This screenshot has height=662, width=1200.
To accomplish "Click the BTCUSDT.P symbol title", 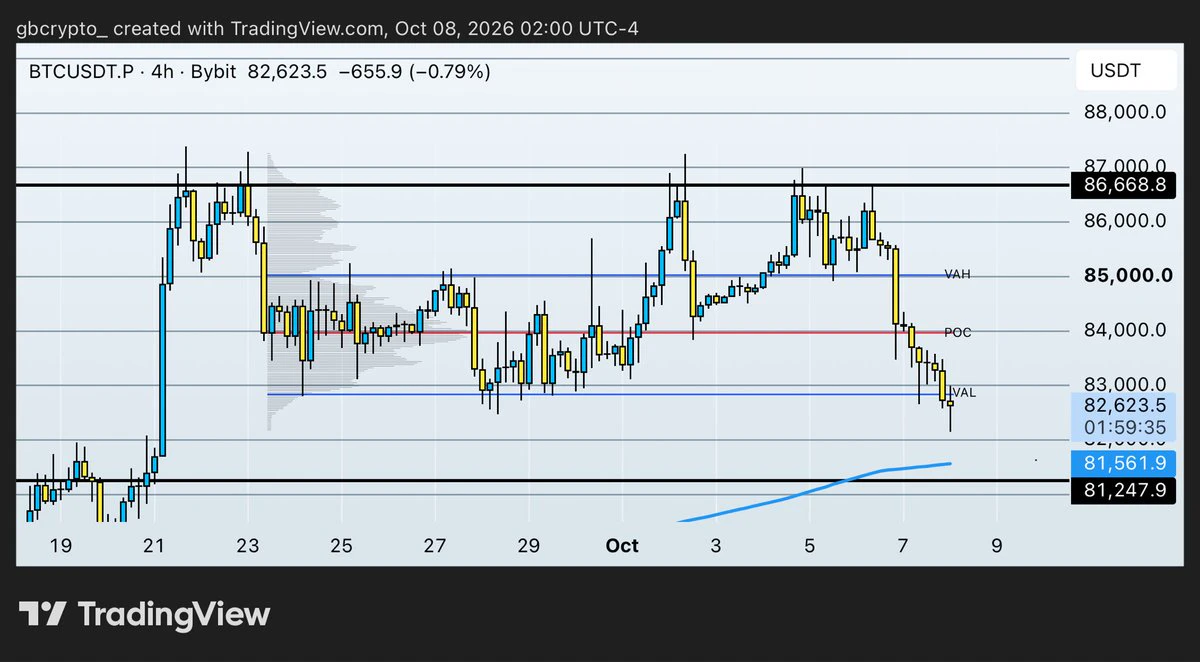I will [80, 72].
